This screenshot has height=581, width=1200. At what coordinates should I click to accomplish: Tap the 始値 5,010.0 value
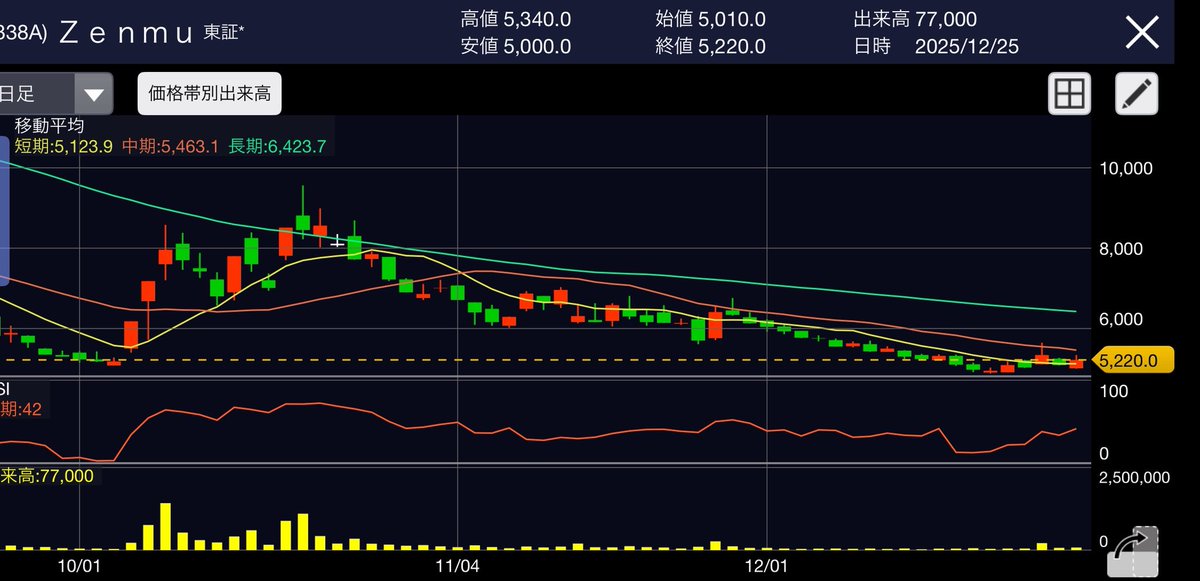711,19
